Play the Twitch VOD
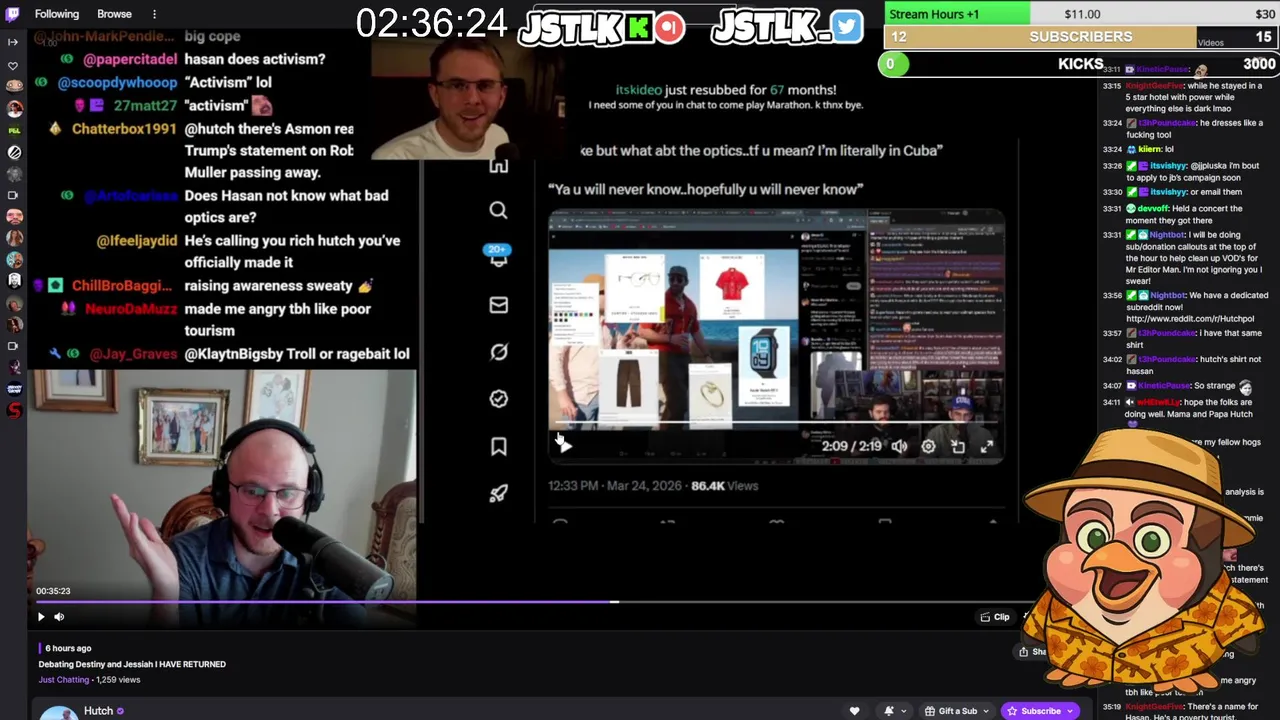 pos(41,617)
